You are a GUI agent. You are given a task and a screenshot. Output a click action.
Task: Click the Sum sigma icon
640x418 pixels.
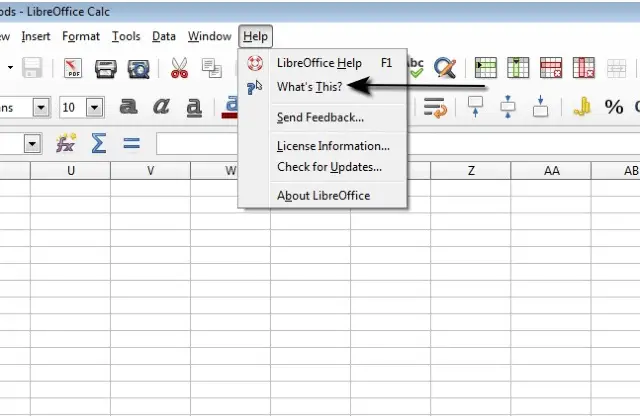point(99,143)
